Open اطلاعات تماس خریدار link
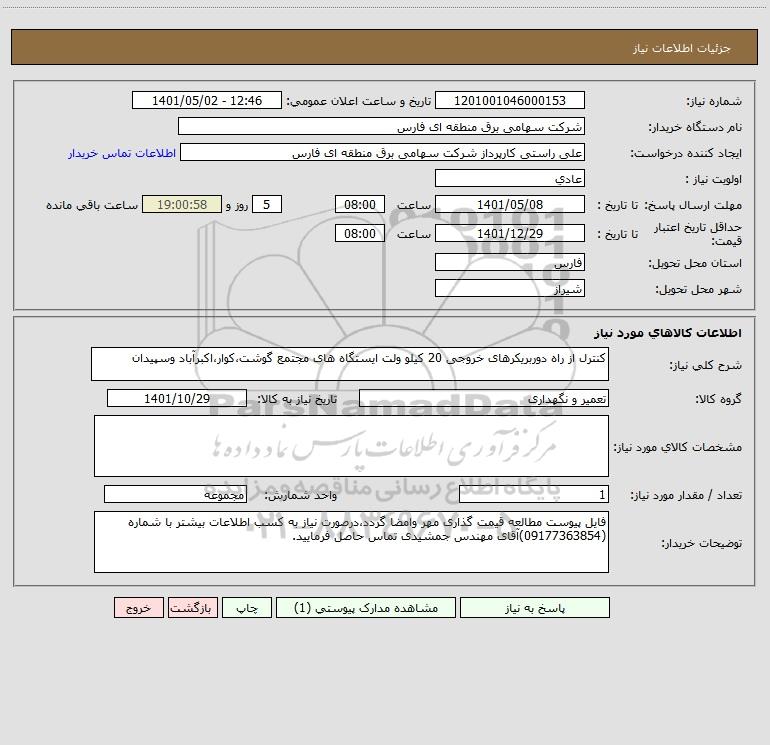This screenshot has height=745, width=770. [122, 153]
